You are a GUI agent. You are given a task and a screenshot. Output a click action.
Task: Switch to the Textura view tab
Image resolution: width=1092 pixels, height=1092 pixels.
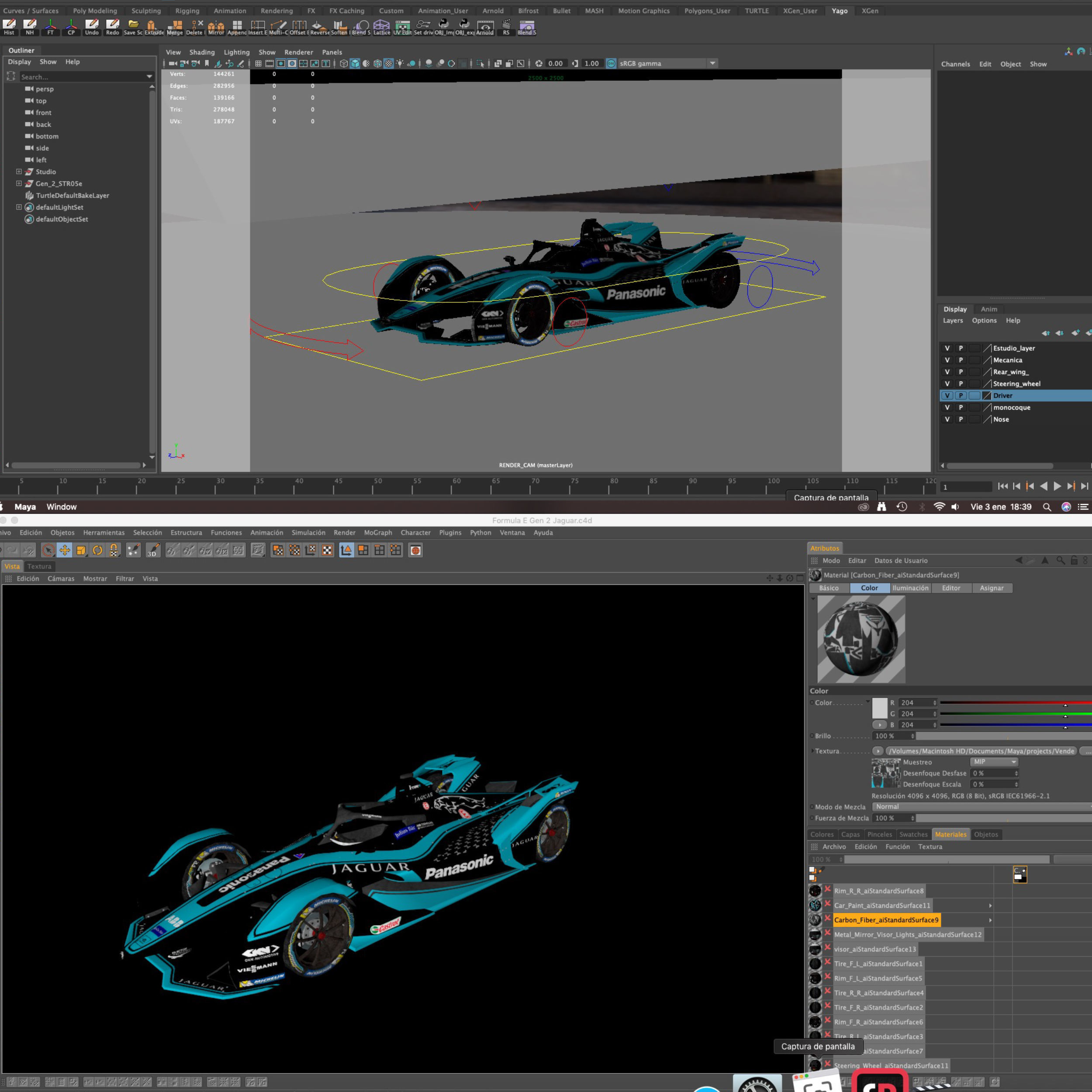tap(39, 567)
